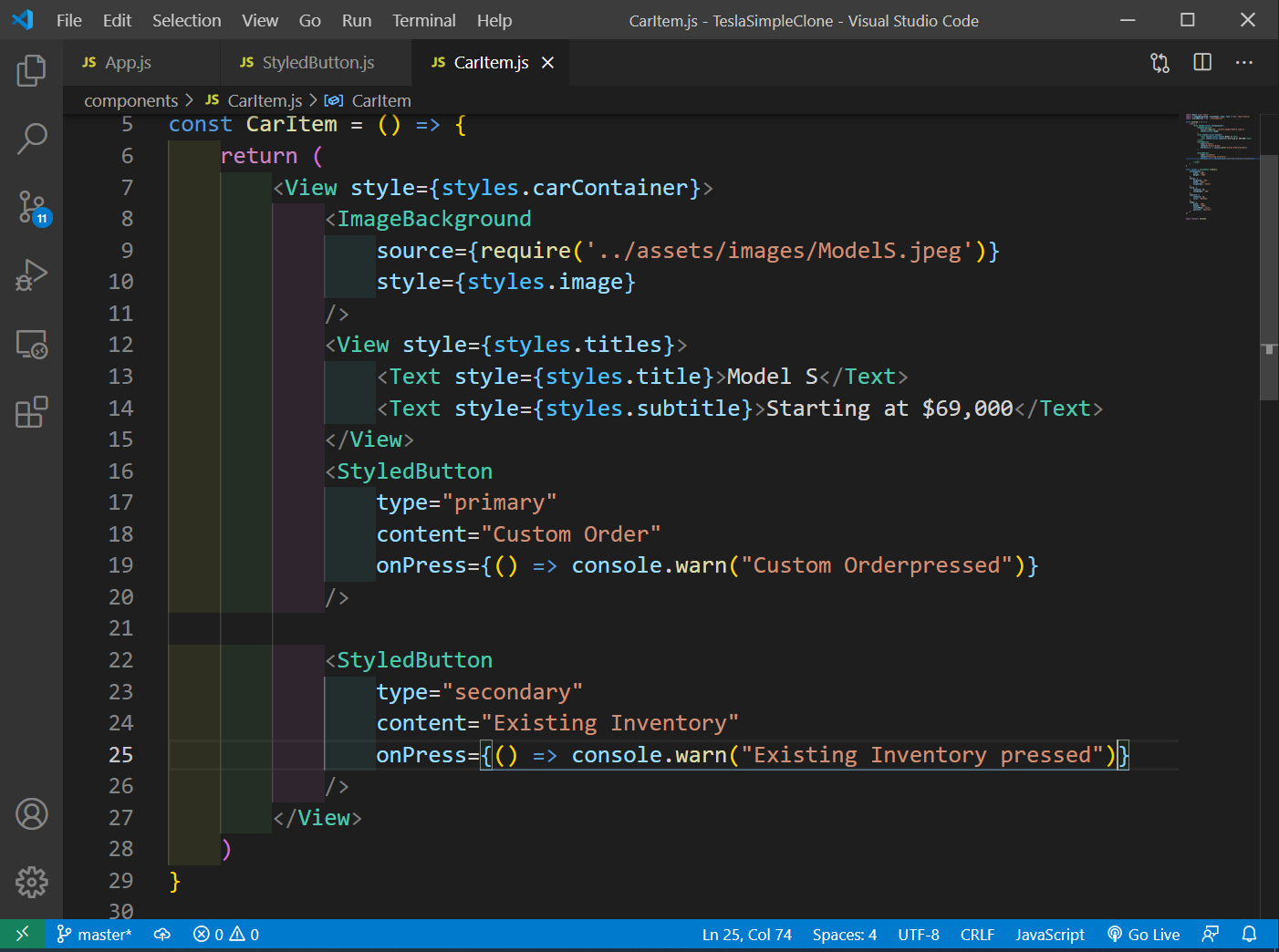This screenshot has height=952, width=1279.
Task: Click 'styles.carContainer' on line 7
Action: pyautogui.click(x=565, y=188)
